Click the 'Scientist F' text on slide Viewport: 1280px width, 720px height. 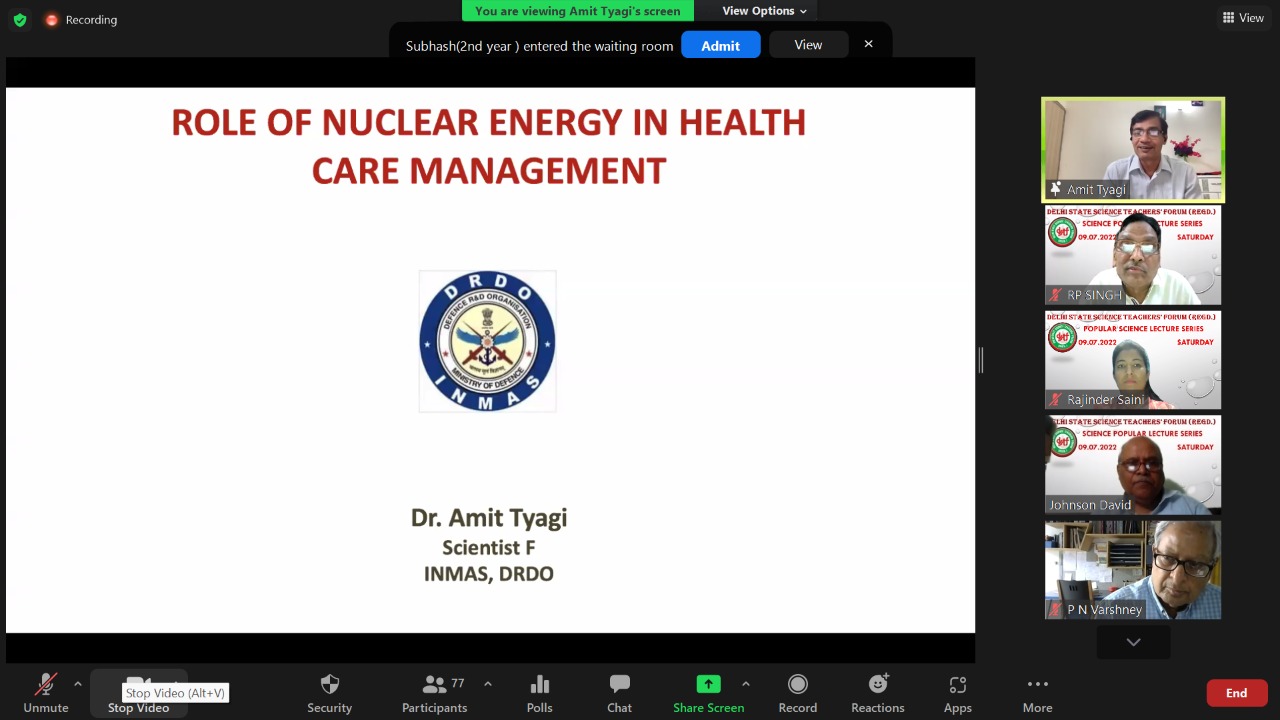coord(489,548)
